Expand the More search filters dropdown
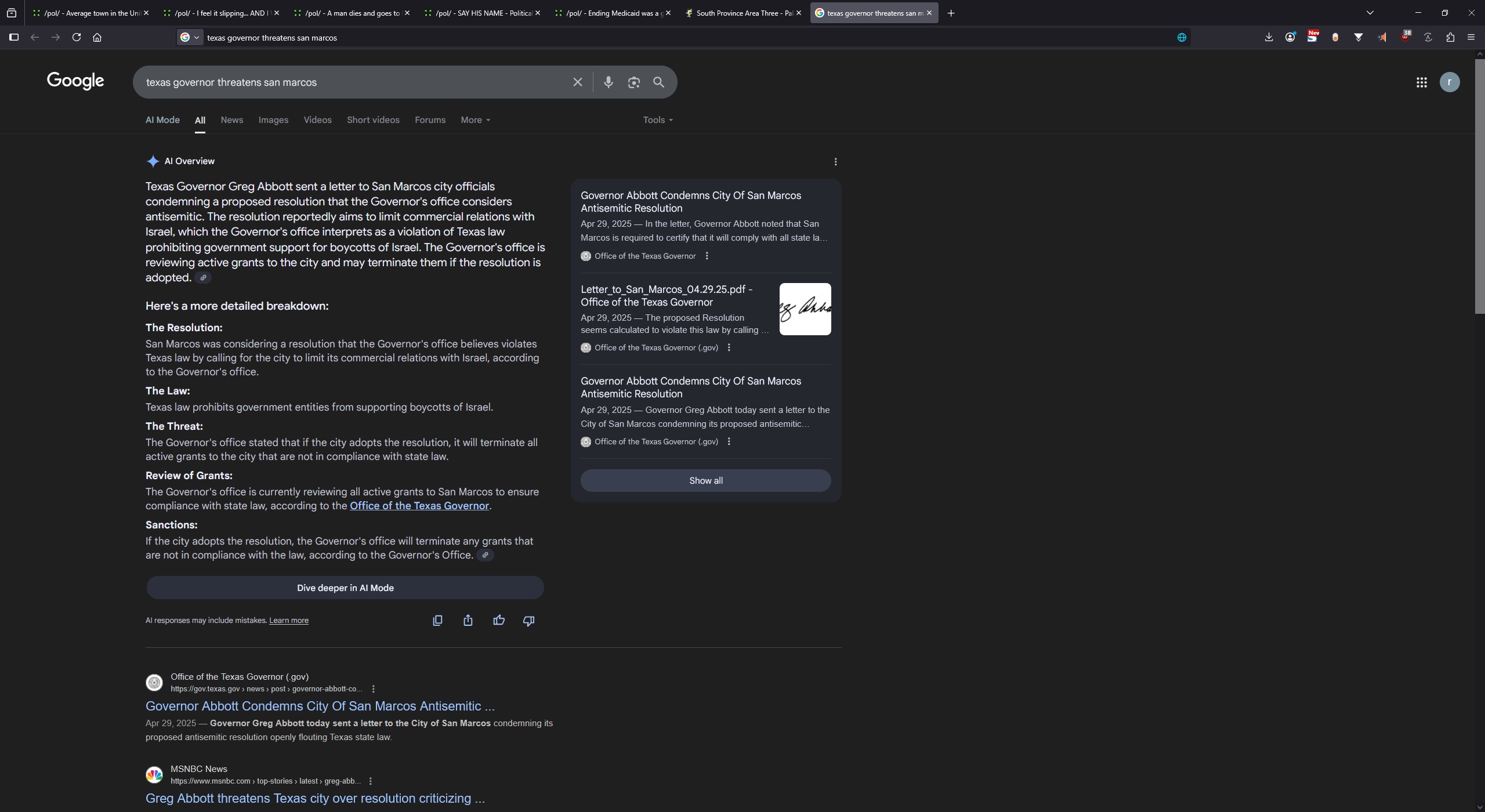This screenshot has height=812, width=1485. 476,120
